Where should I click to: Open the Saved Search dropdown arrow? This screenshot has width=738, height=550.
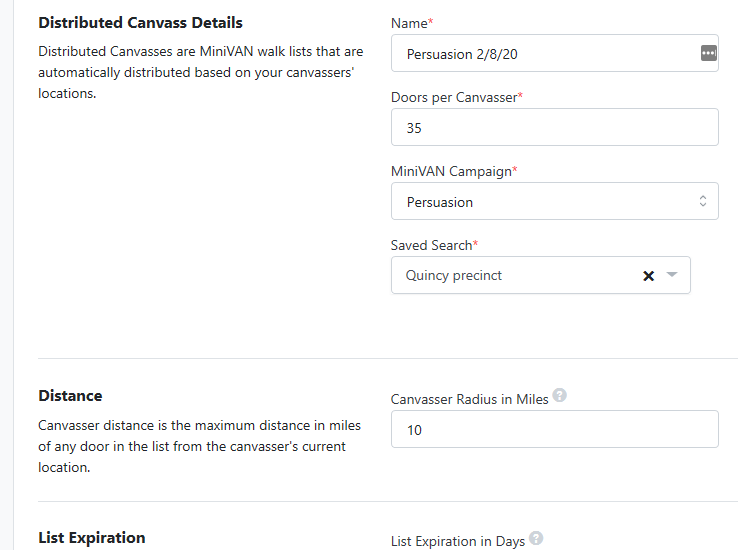[x=672, y=275]
